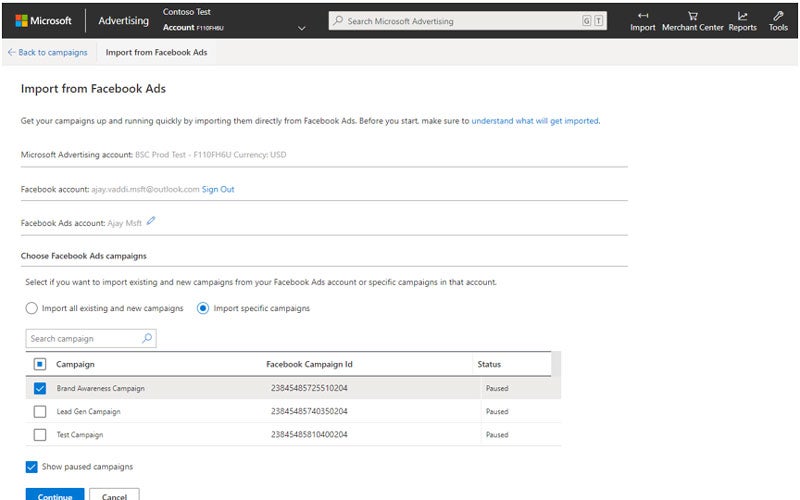Click the Microsoft logo in header
This screenshot has height=500, width=800.
click(21, 21)
